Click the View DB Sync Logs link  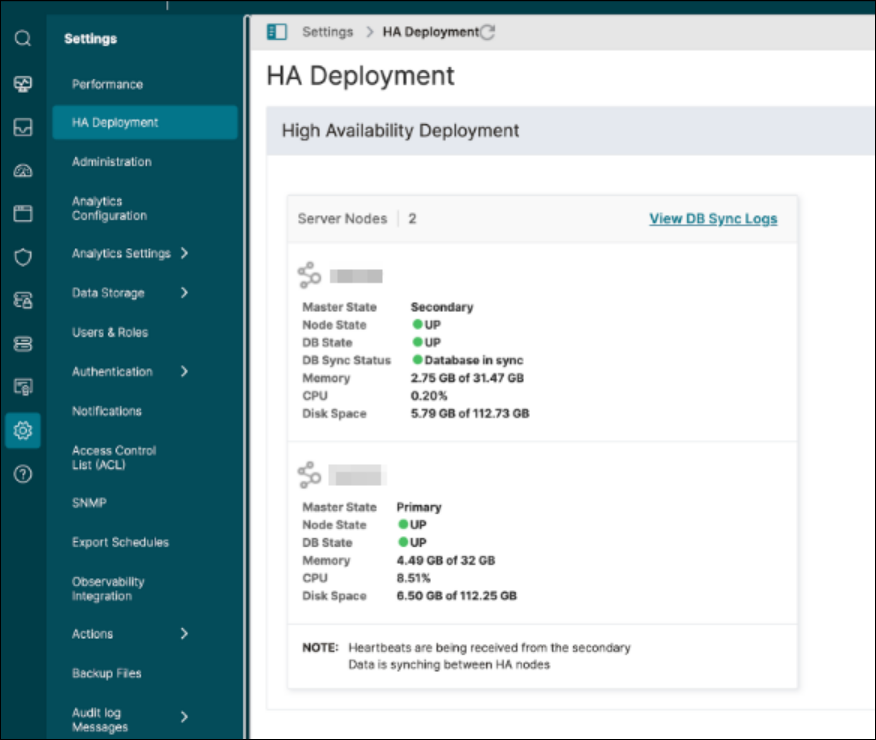click(x=713, y=219)
